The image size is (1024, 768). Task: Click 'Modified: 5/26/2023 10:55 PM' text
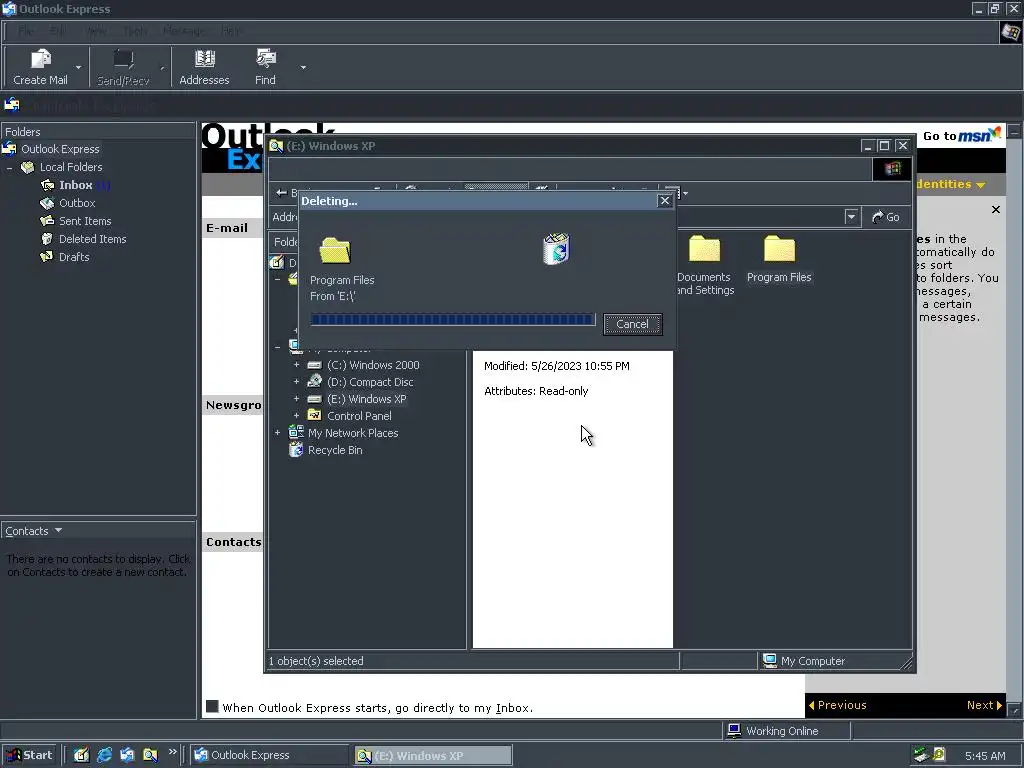pyautogui.click(x=557, y=366)
